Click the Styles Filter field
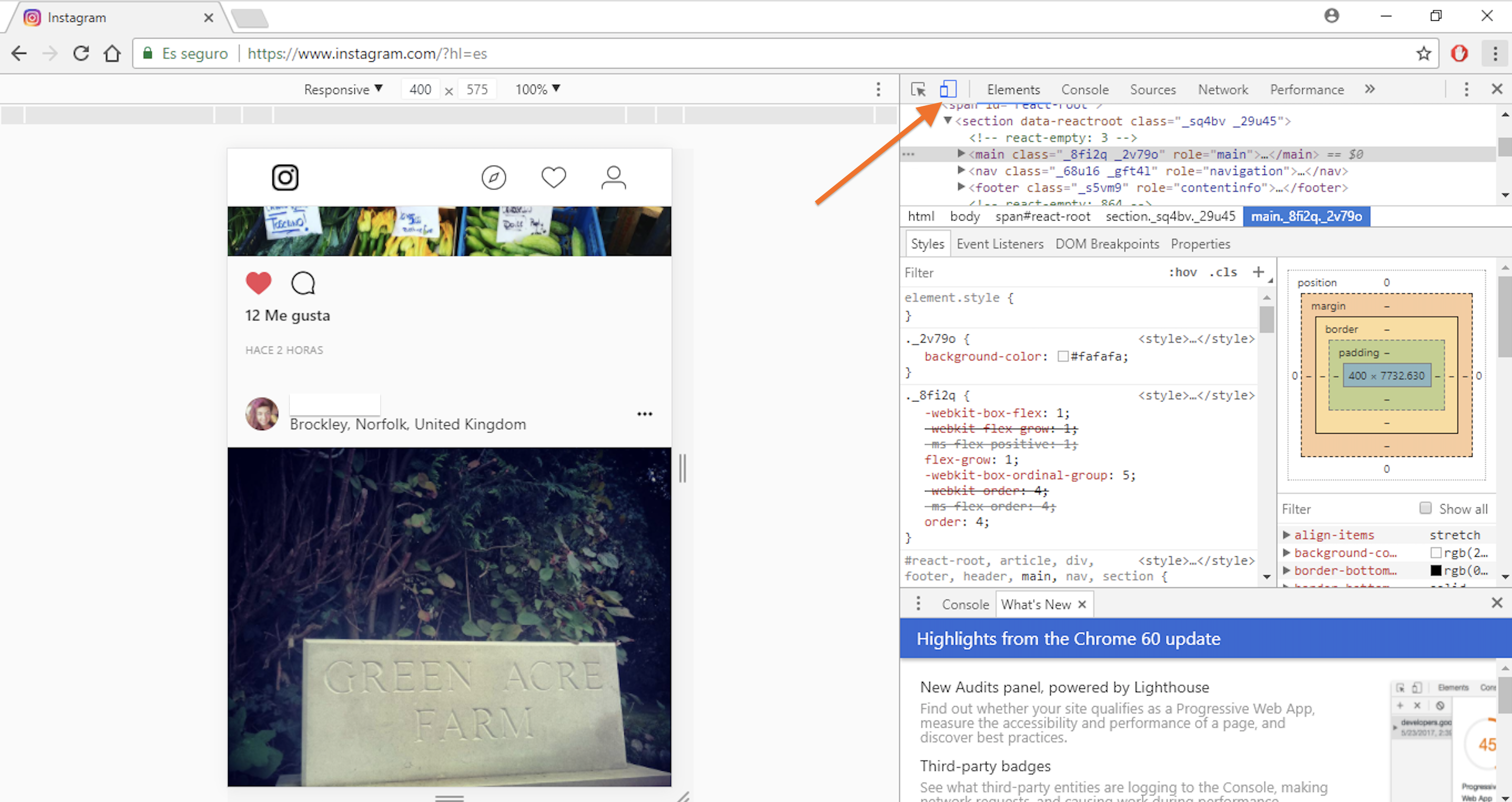Screen dimensions: 1512x802 point(1027,272)
